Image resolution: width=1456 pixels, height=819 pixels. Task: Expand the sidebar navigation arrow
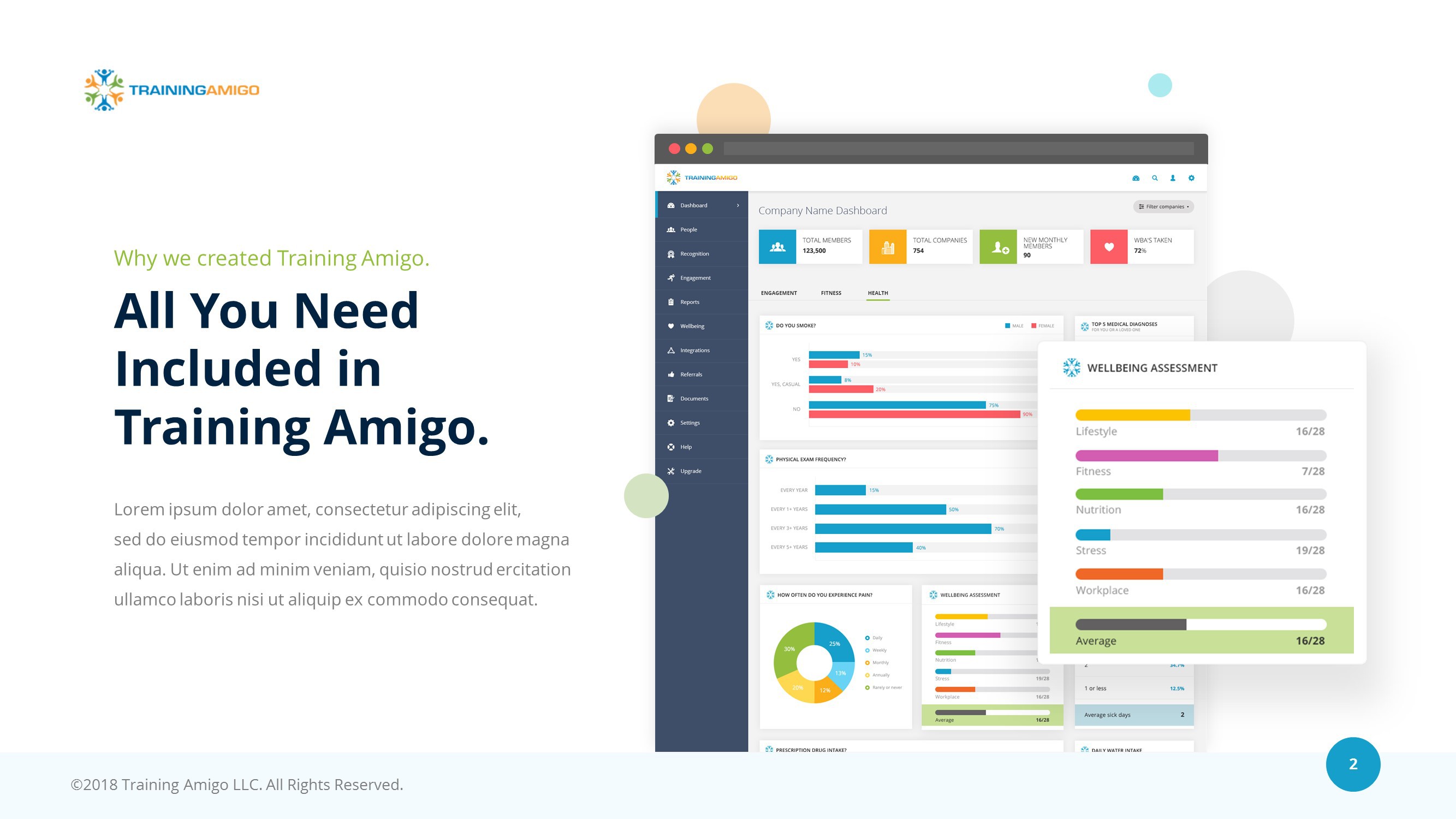pyautogui.click(x=738, y=205)
